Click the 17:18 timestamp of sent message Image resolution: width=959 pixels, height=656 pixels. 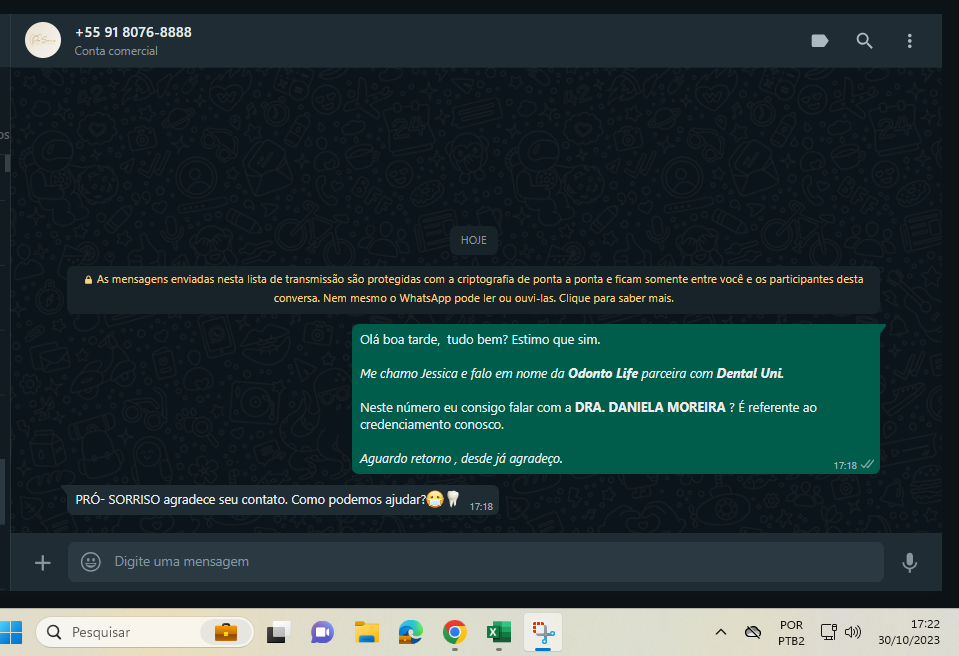[845, 466]
